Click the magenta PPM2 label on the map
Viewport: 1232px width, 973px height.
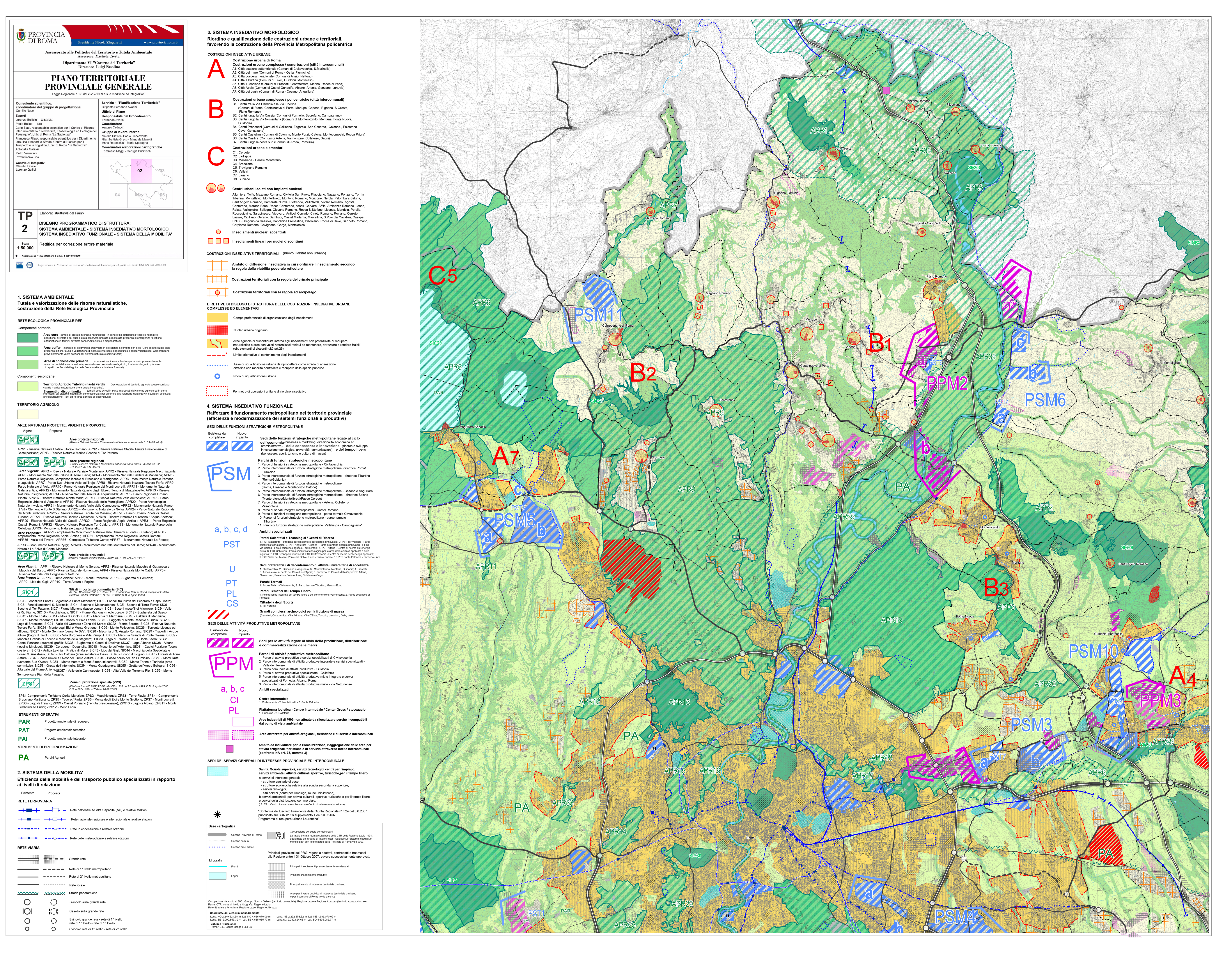pos(947,383)
